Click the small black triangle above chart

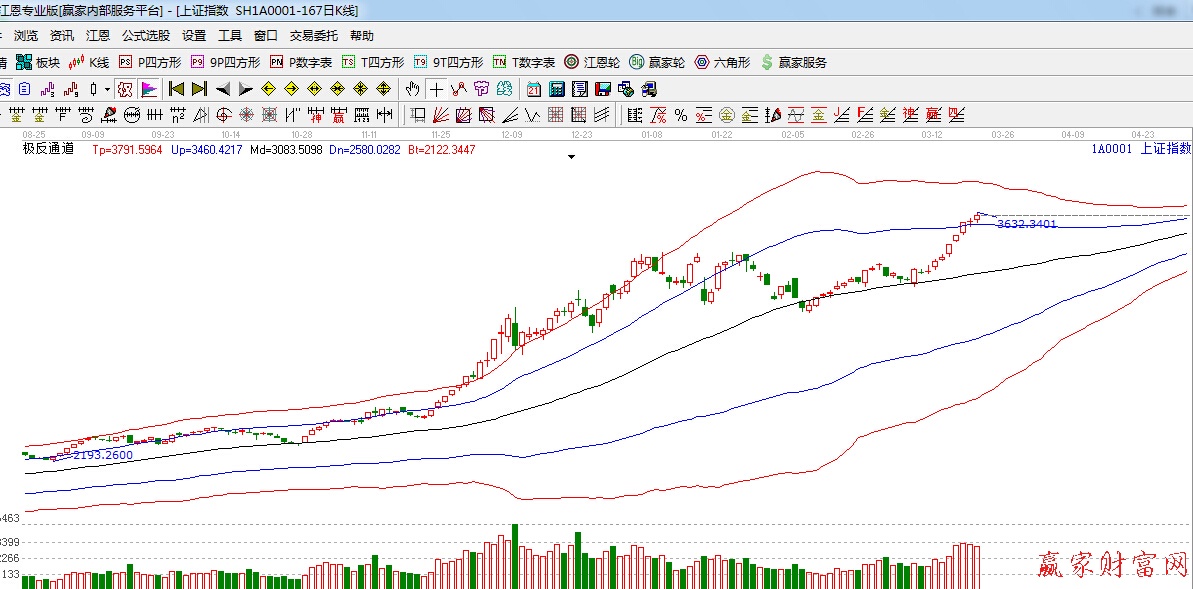pyautogui.click(x=571, y=157)
